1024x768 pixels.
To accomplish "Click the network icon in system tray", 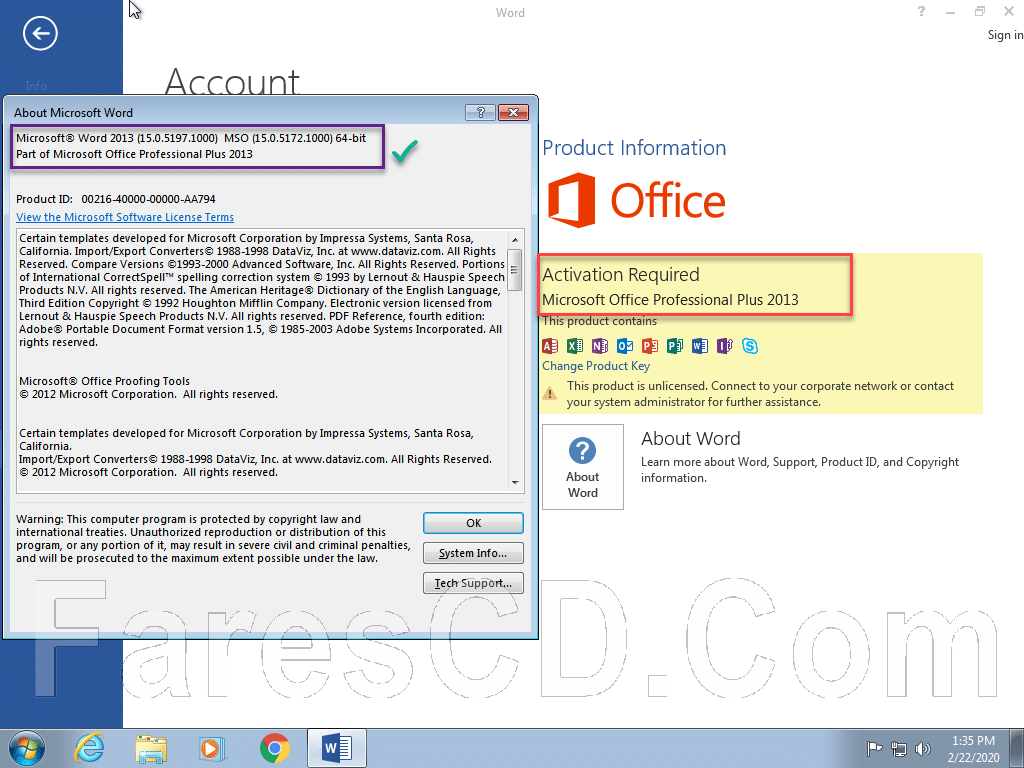I will [899, 748].
